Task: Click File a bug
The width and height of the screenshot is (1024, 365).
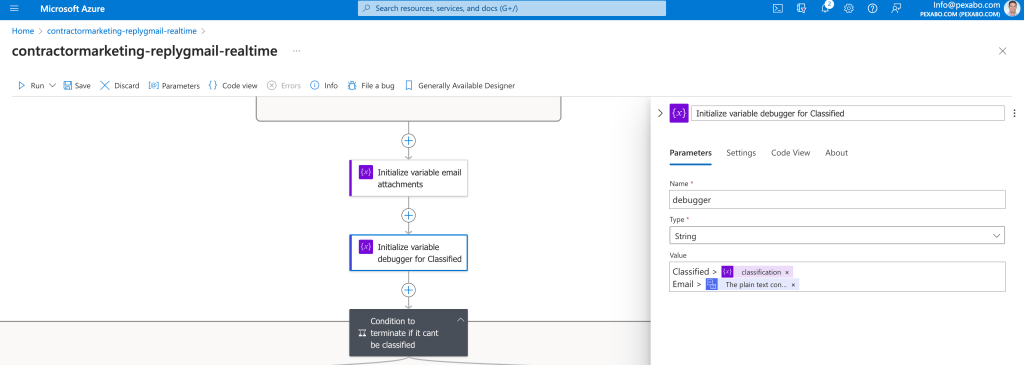Action: (371, 86)
